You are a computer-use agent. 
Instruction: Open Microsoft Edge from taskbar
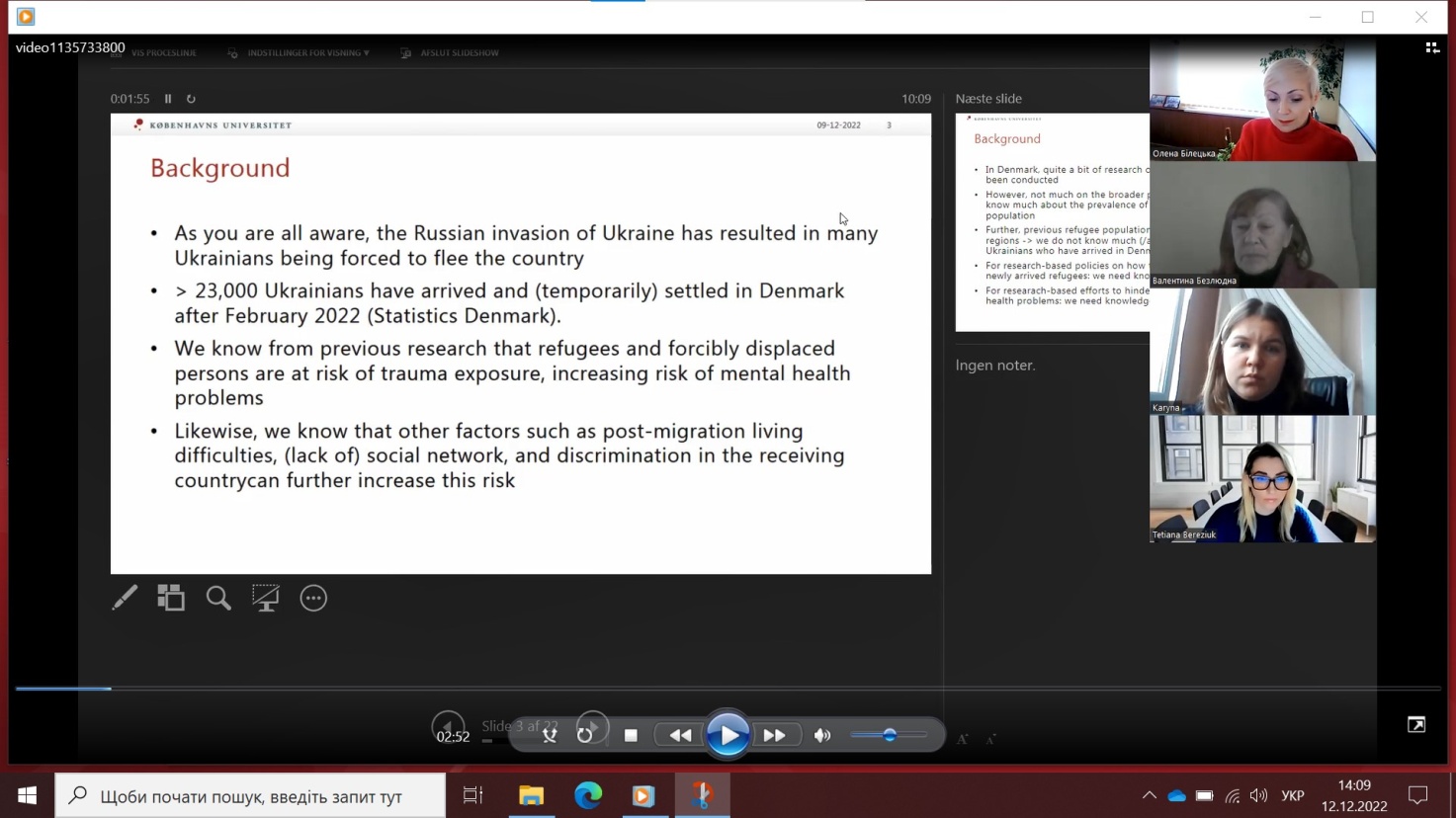588,795
